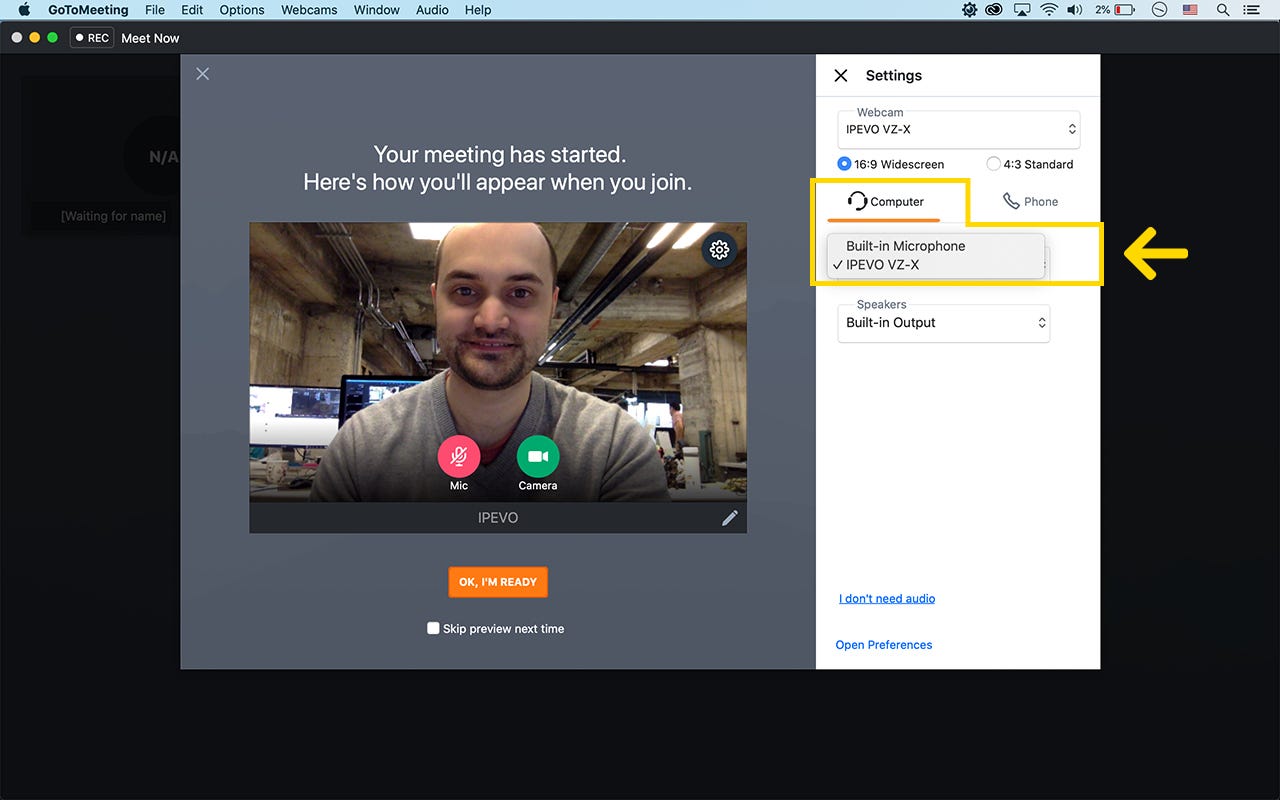This screenshot has width=1280, height=800.
Task: Open the File menu
Action: (155, 10)
